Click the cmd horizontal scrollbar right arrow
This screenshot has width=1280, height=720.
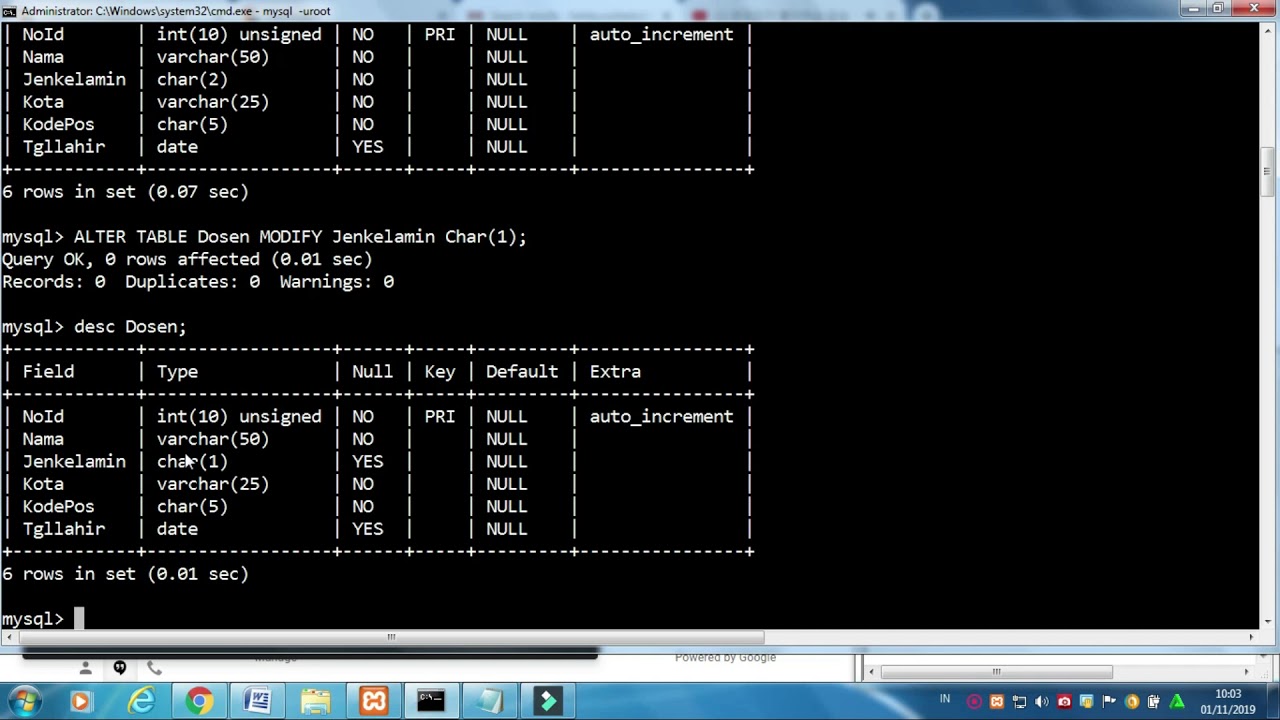[x=1251, y=637]
